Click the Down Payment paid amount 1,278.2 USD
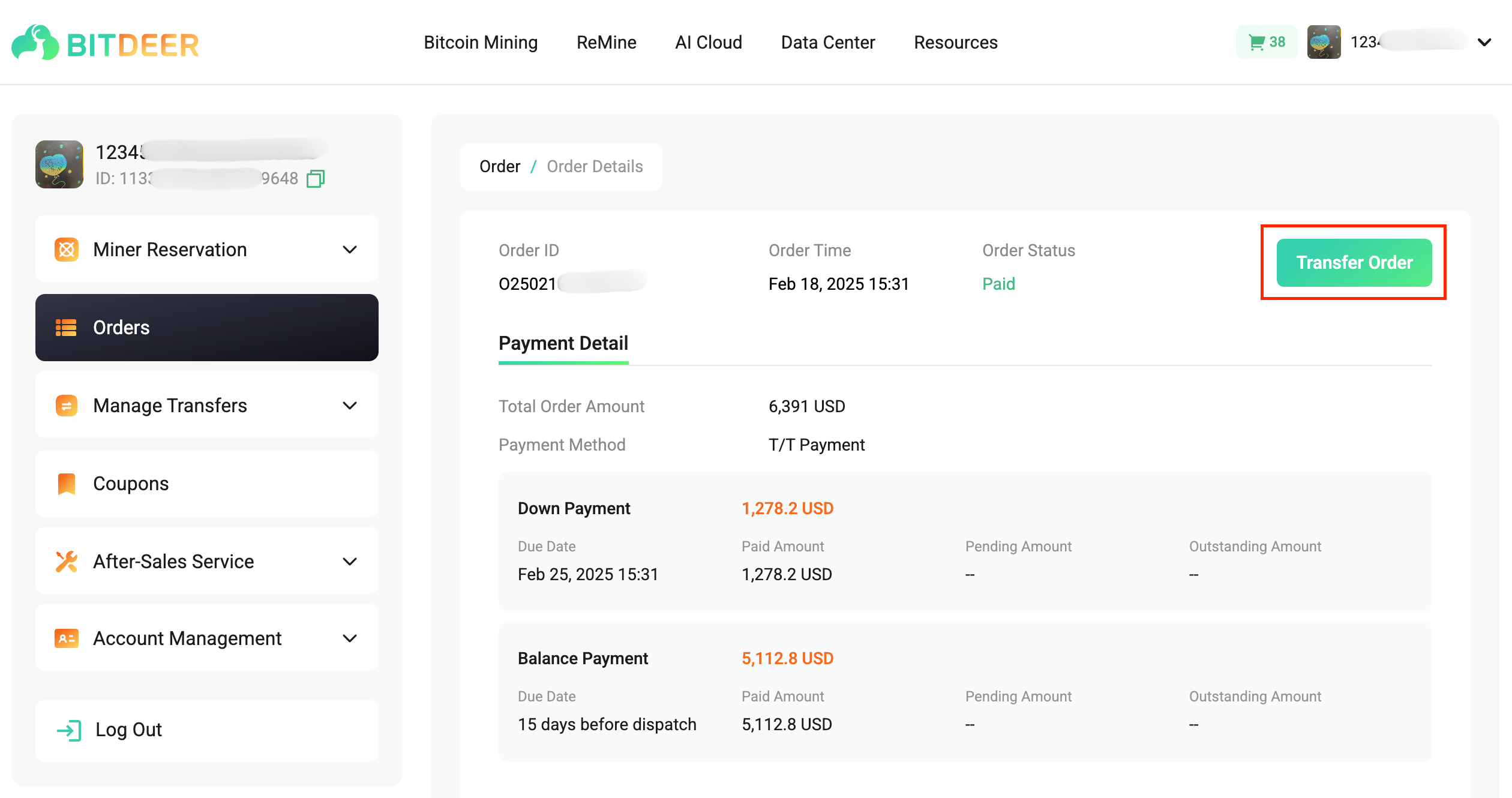 [787, 574]
